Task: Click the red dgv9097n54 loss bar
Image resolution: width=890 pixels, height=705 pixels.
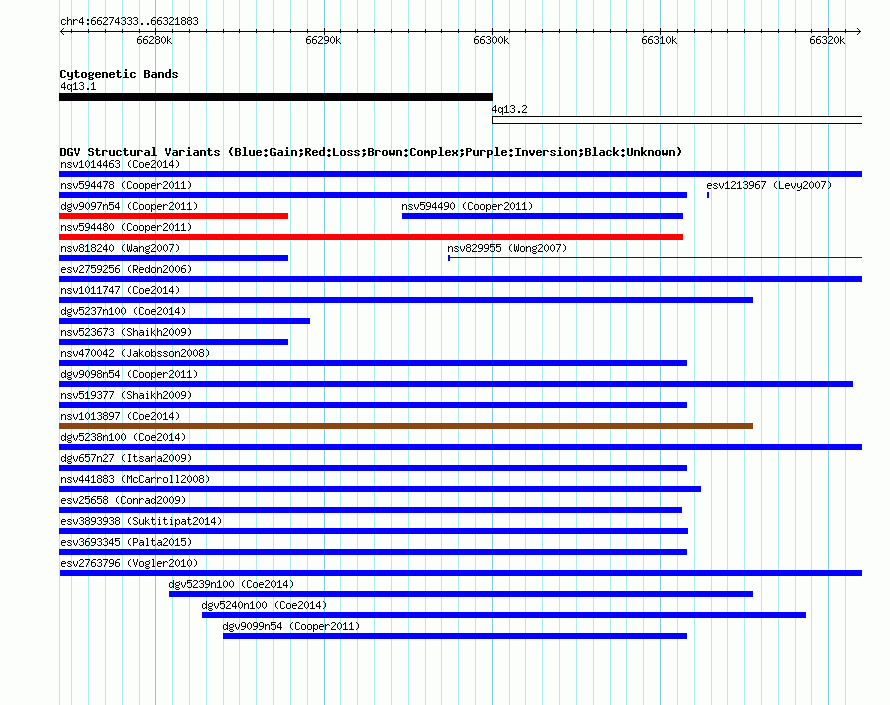Action: point(174,216)
